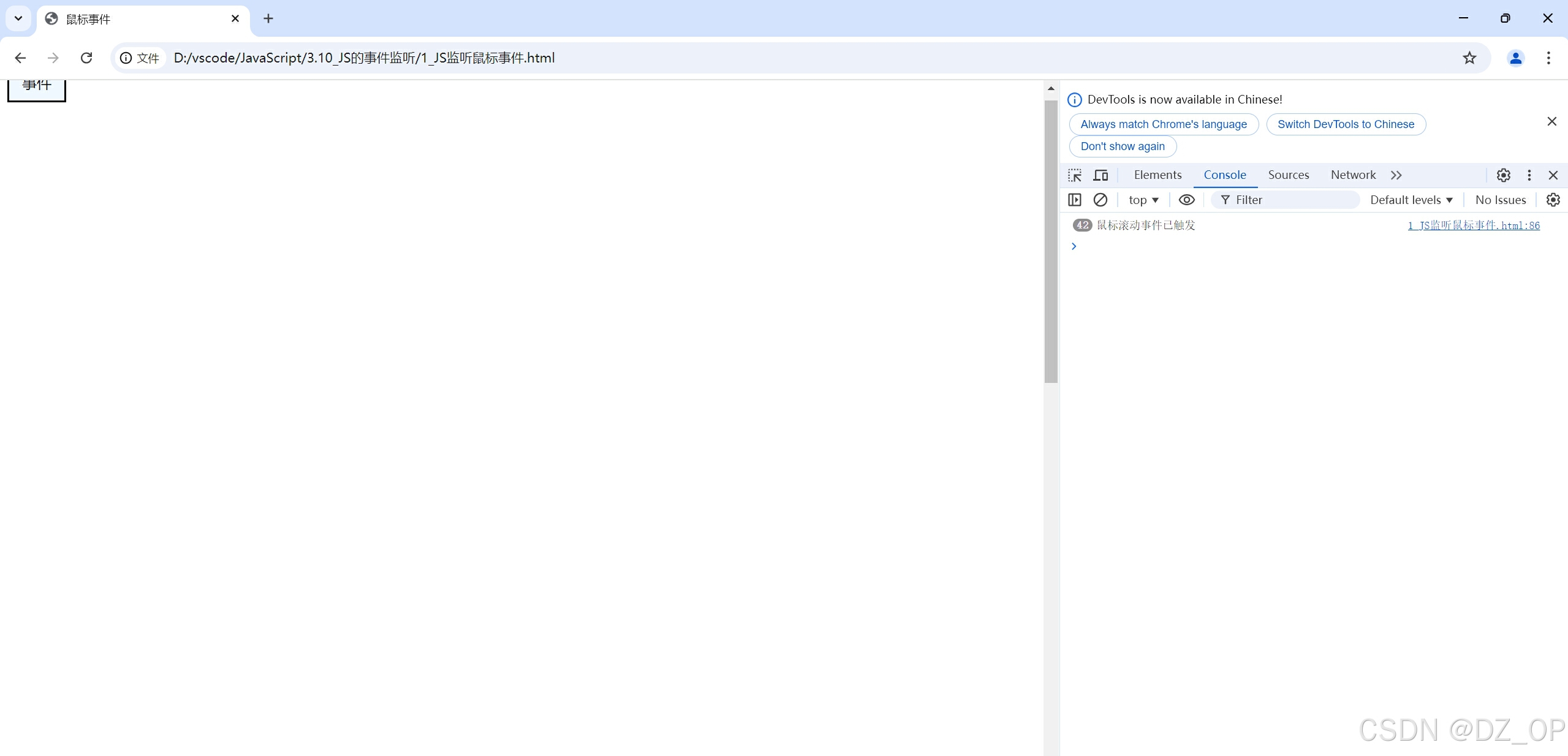Open DevTools three-dot customize menu

point(1529,175)
